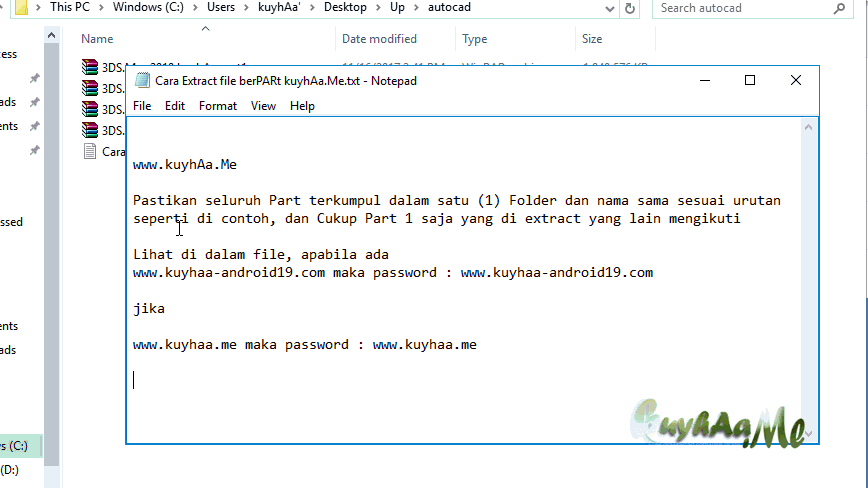Open the address bar history dropdown
868x488 pixels.
click(x=609, y=8)
